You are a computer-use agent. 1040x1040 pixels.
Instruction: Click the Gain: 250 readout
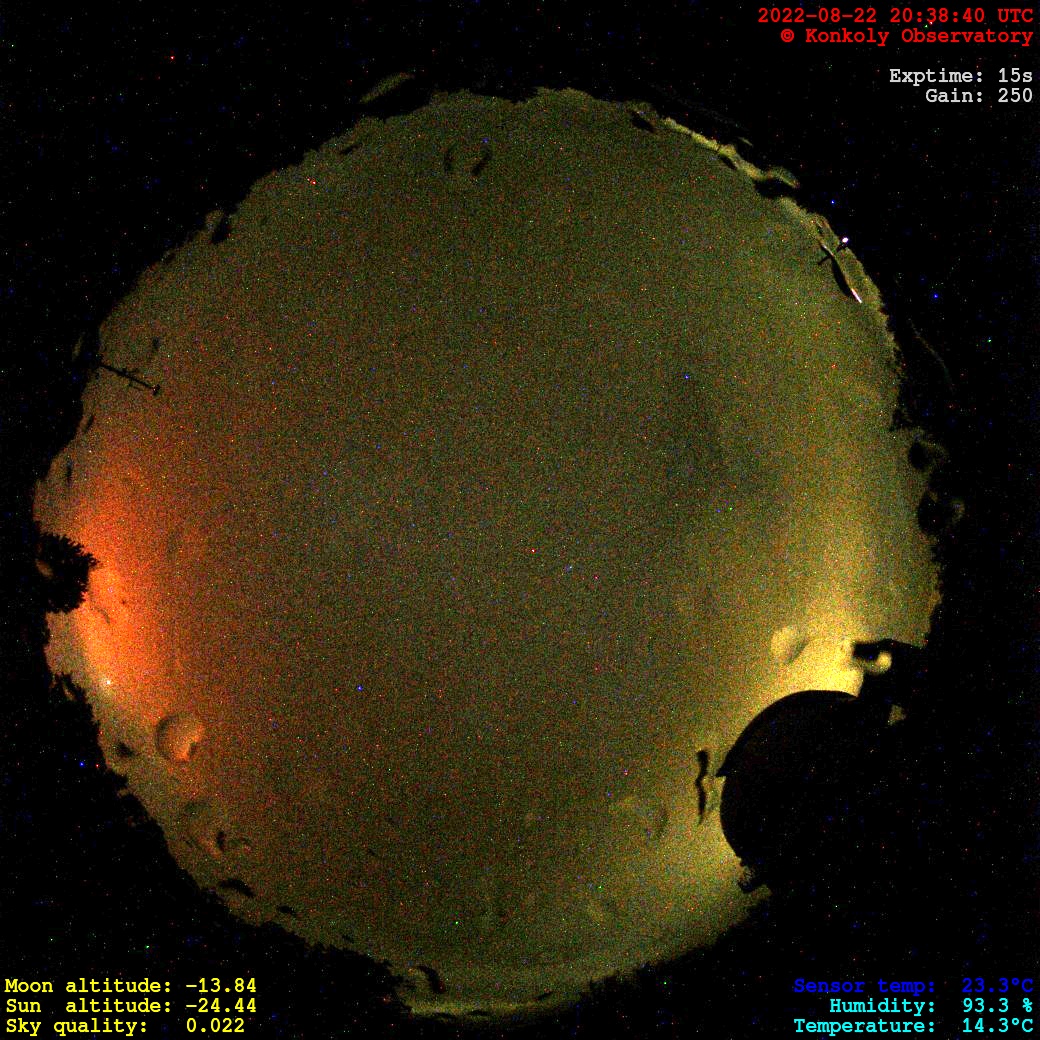[x=978, y=96]
